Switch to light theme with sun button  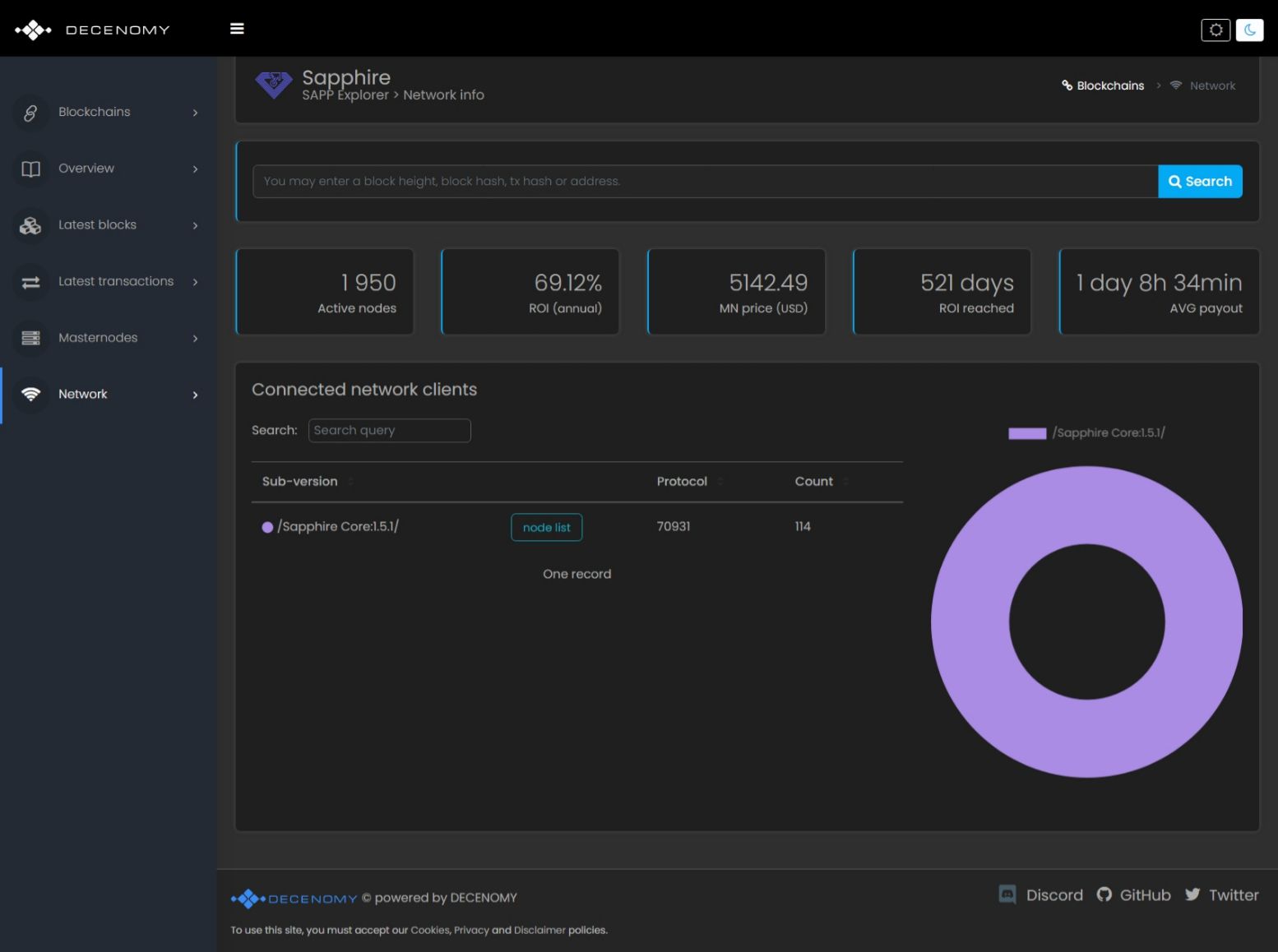1215,30
